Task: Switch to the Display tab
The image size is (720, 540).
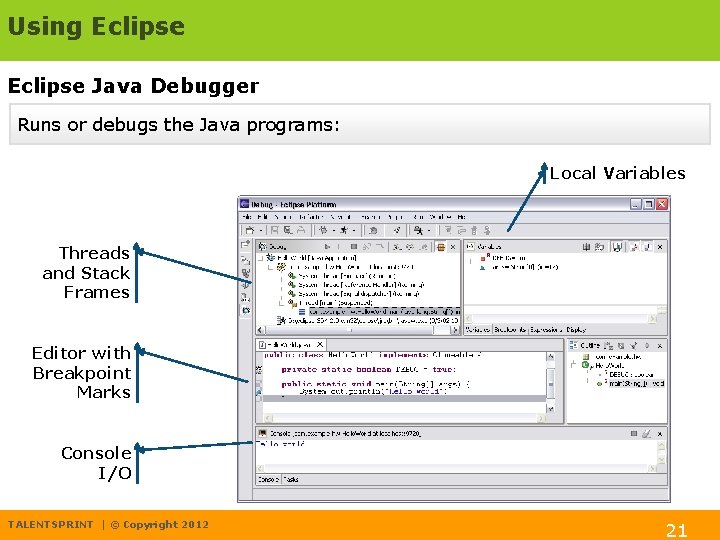Action: pyautogui.click(x=576, y=330)
